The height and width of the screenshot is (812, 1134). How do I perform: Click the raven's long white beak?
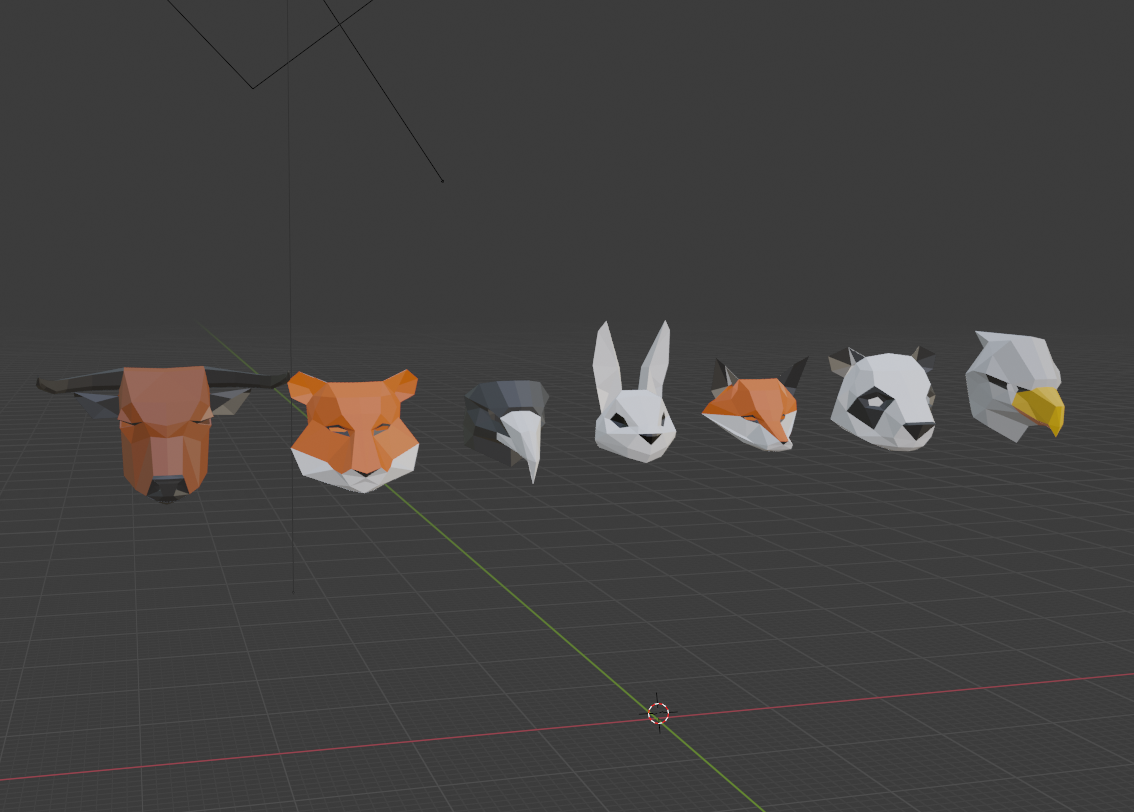point(526,442)
